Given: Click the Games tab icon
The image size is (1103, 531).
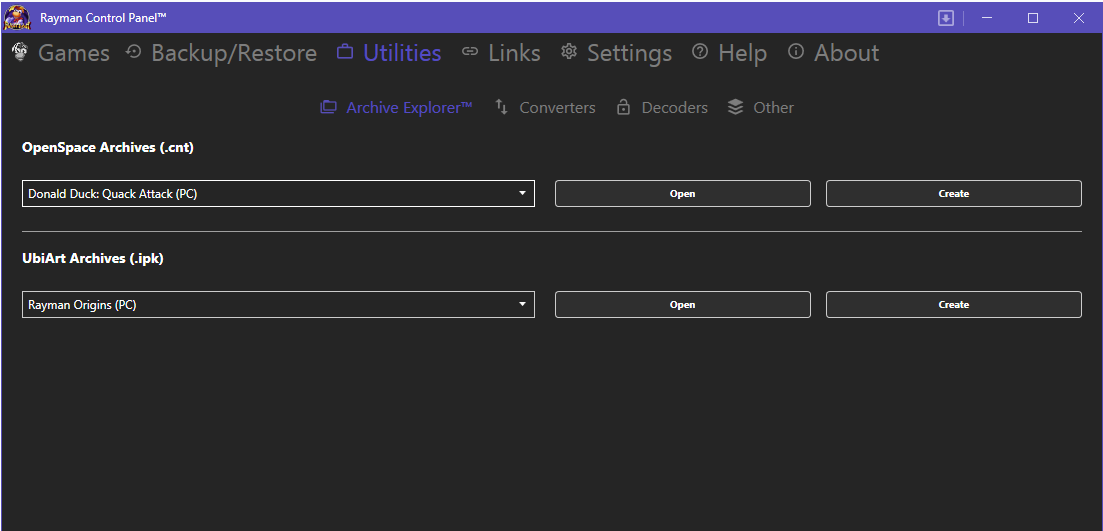Looking at the screenshot, I should 19,53.
